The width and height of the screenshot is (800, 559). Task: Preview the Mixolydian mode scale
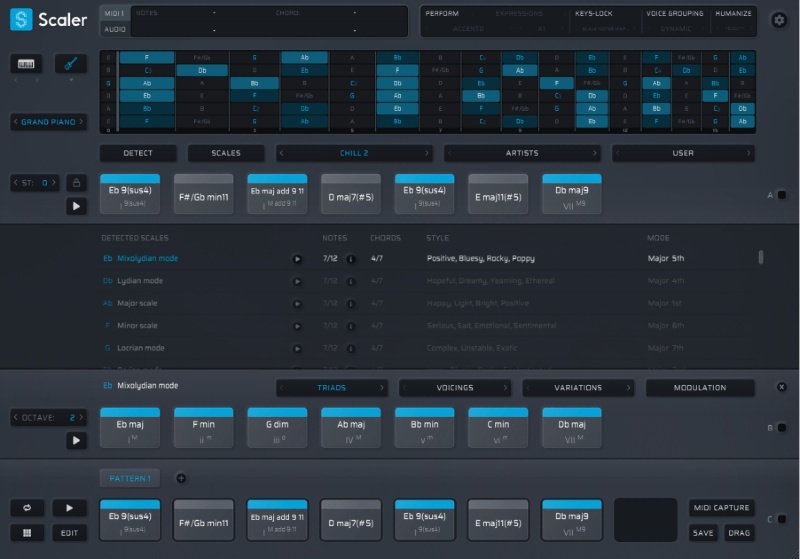click(x=297, y=259)
